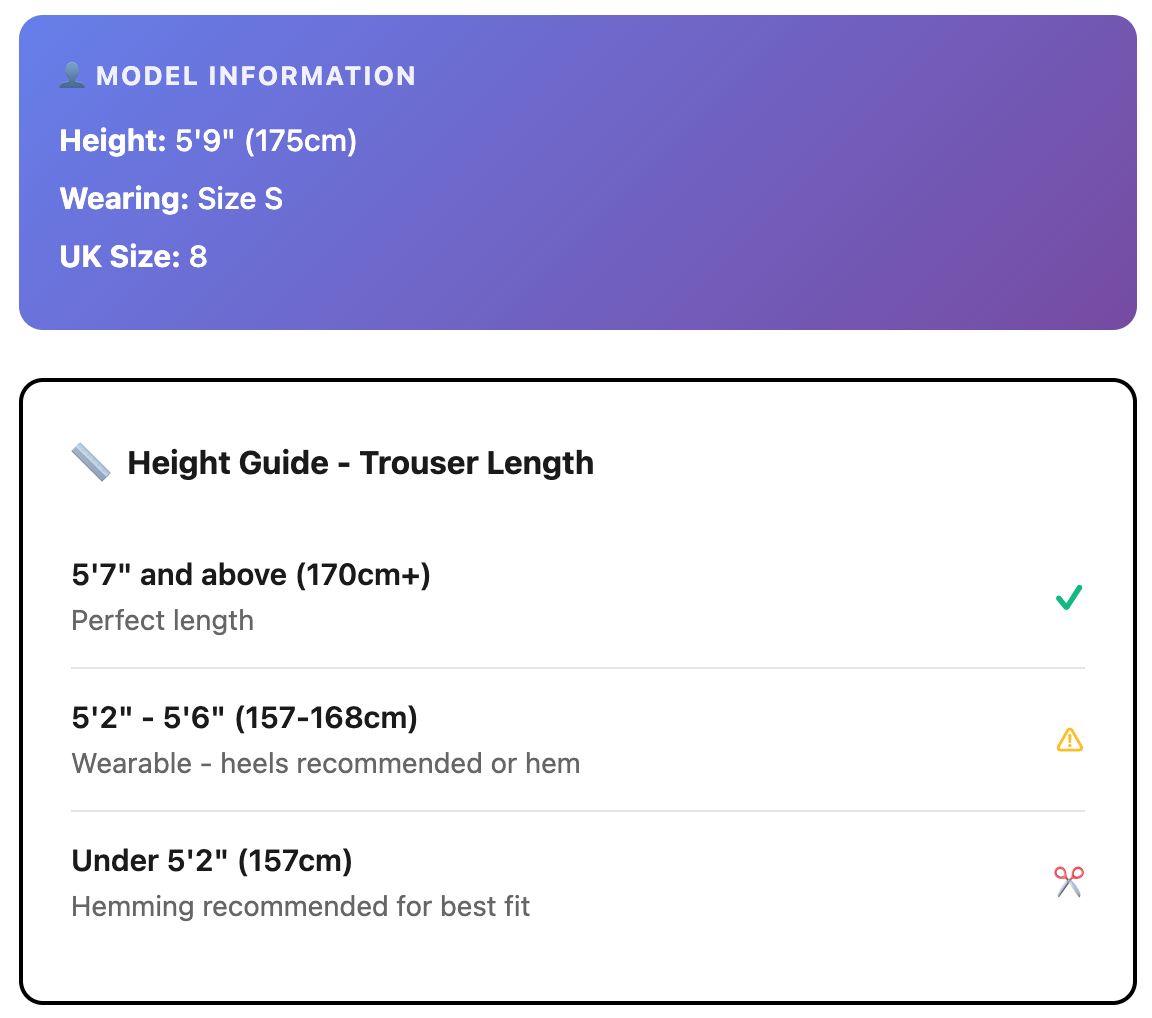This screenshot has height=1018, width=1152.
Task: Click "Hemming recommended for best fit" text
Action: point(301,907)
